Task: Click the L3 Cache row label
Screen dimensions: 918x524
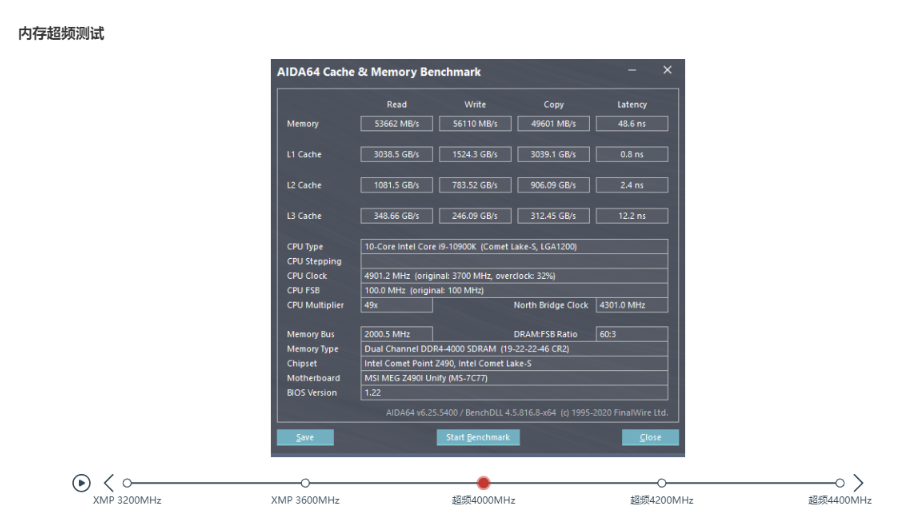Action: [x=304, y=216]
